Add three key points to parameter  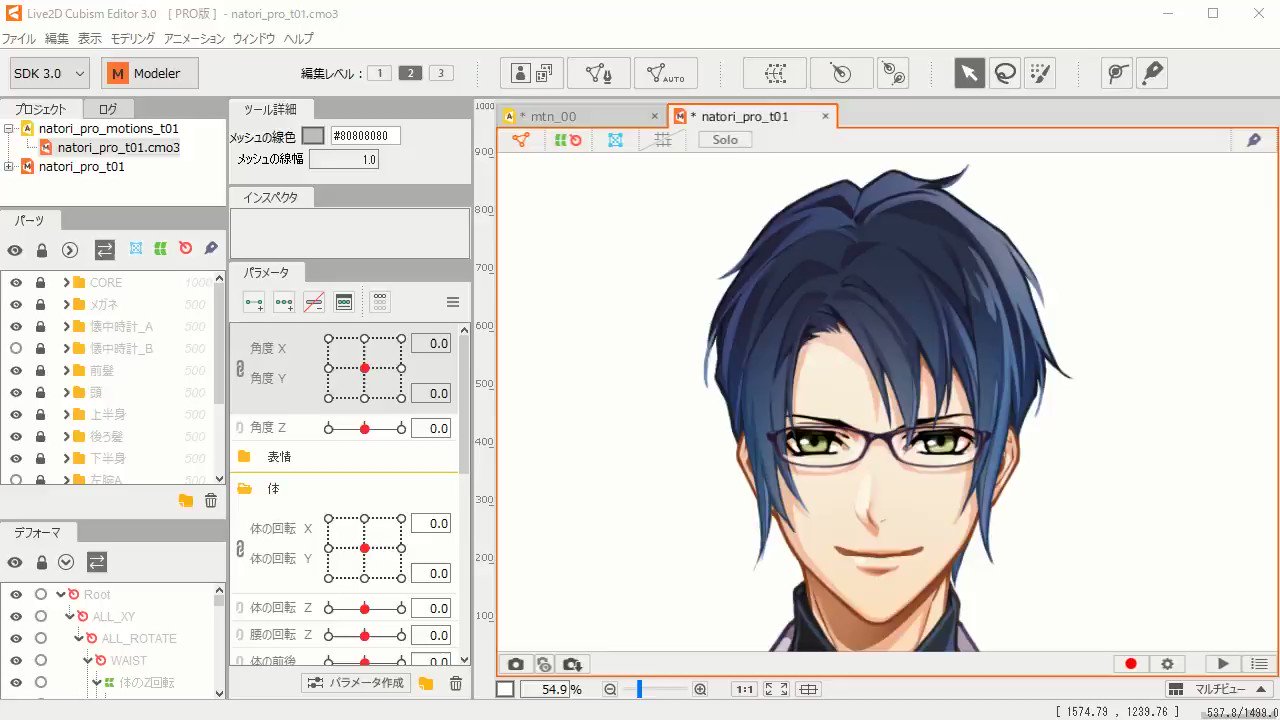click(x=284, y=302)
